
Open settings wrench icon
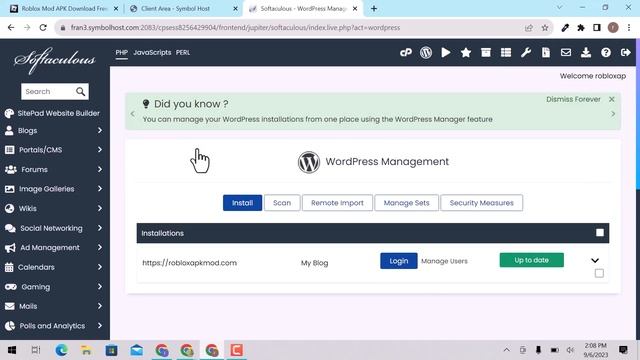526,52
